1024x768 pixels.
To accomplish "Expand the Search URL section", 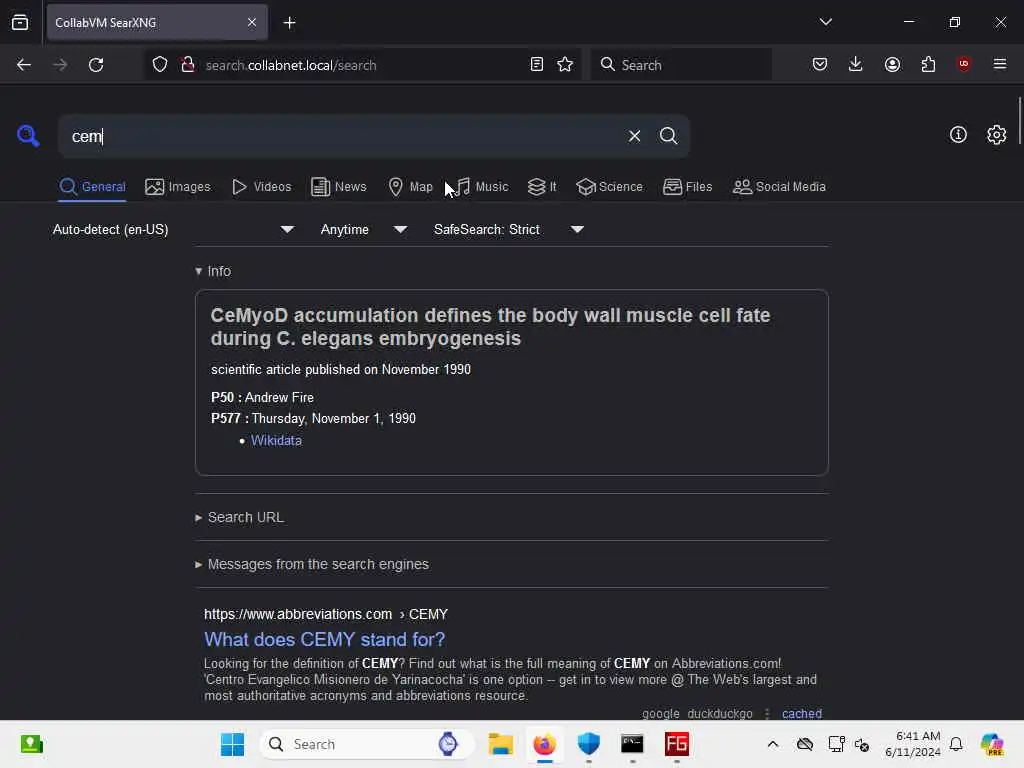I will click(240, 517).
